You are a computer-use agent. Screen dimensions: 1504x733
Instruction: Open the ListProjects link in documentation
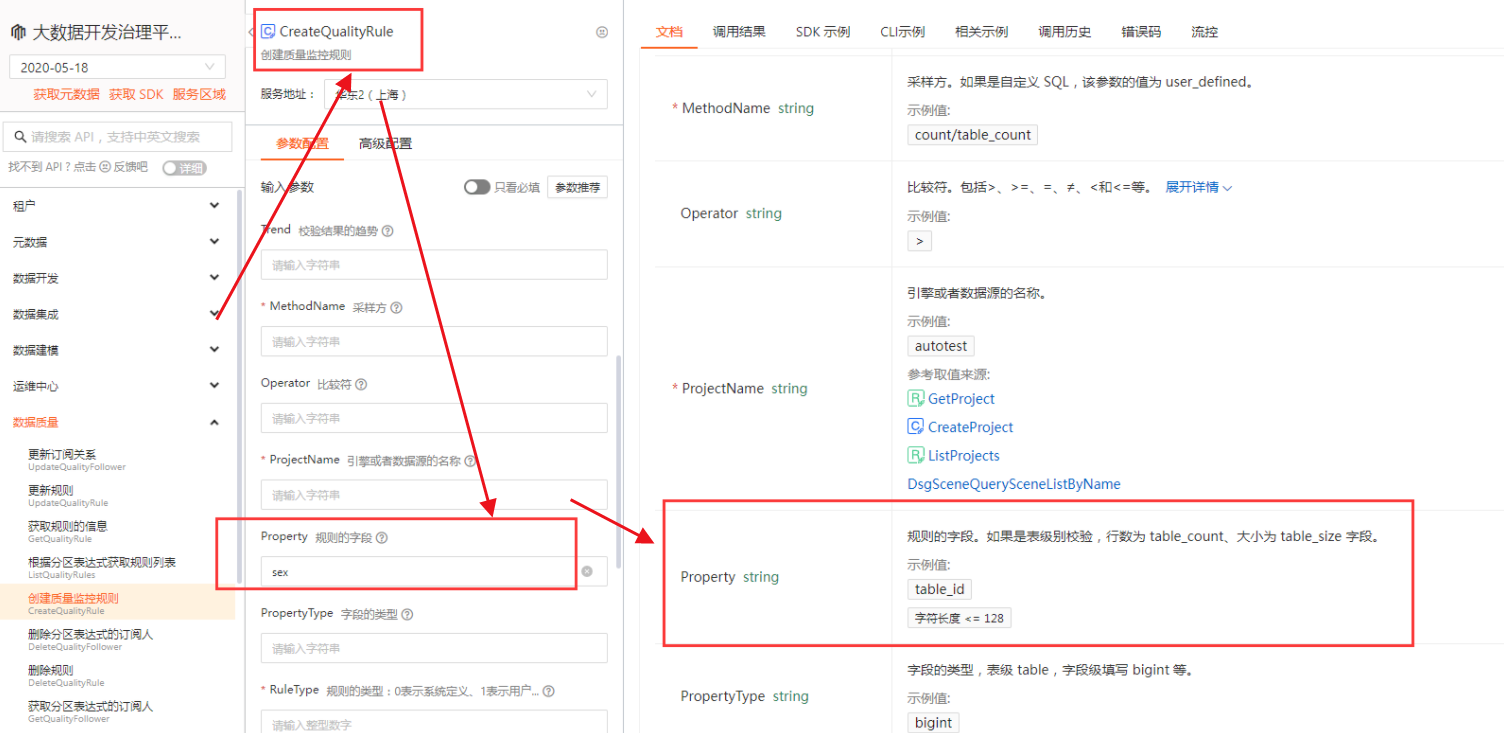[x=964, y=455]
